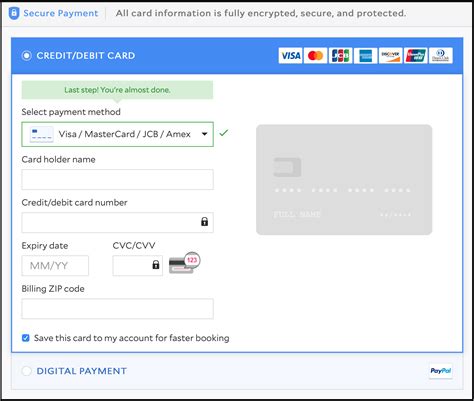Click the Secure Payment shield icon

(x=14, y=13)
